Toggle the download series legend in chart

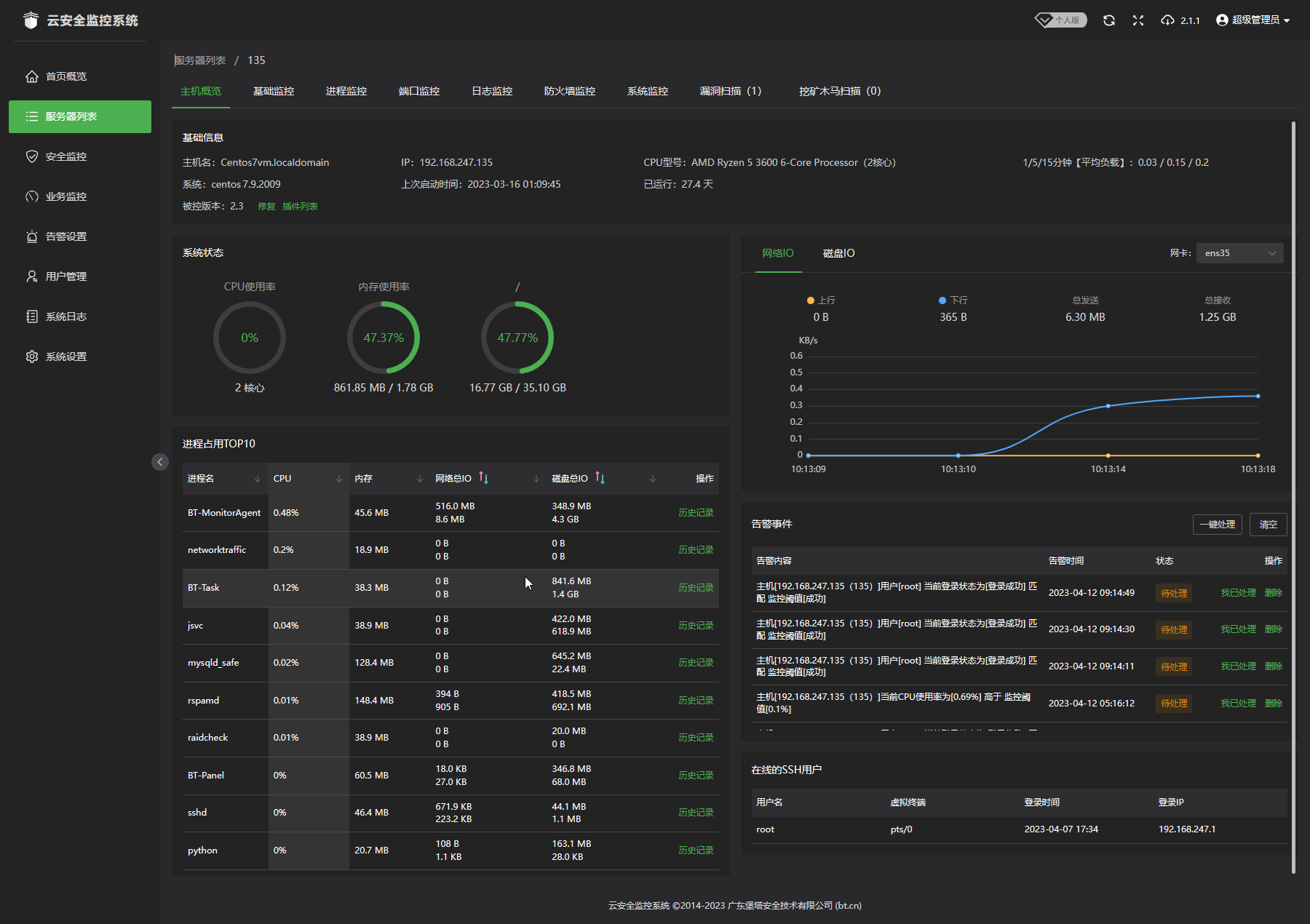(953, 300)
